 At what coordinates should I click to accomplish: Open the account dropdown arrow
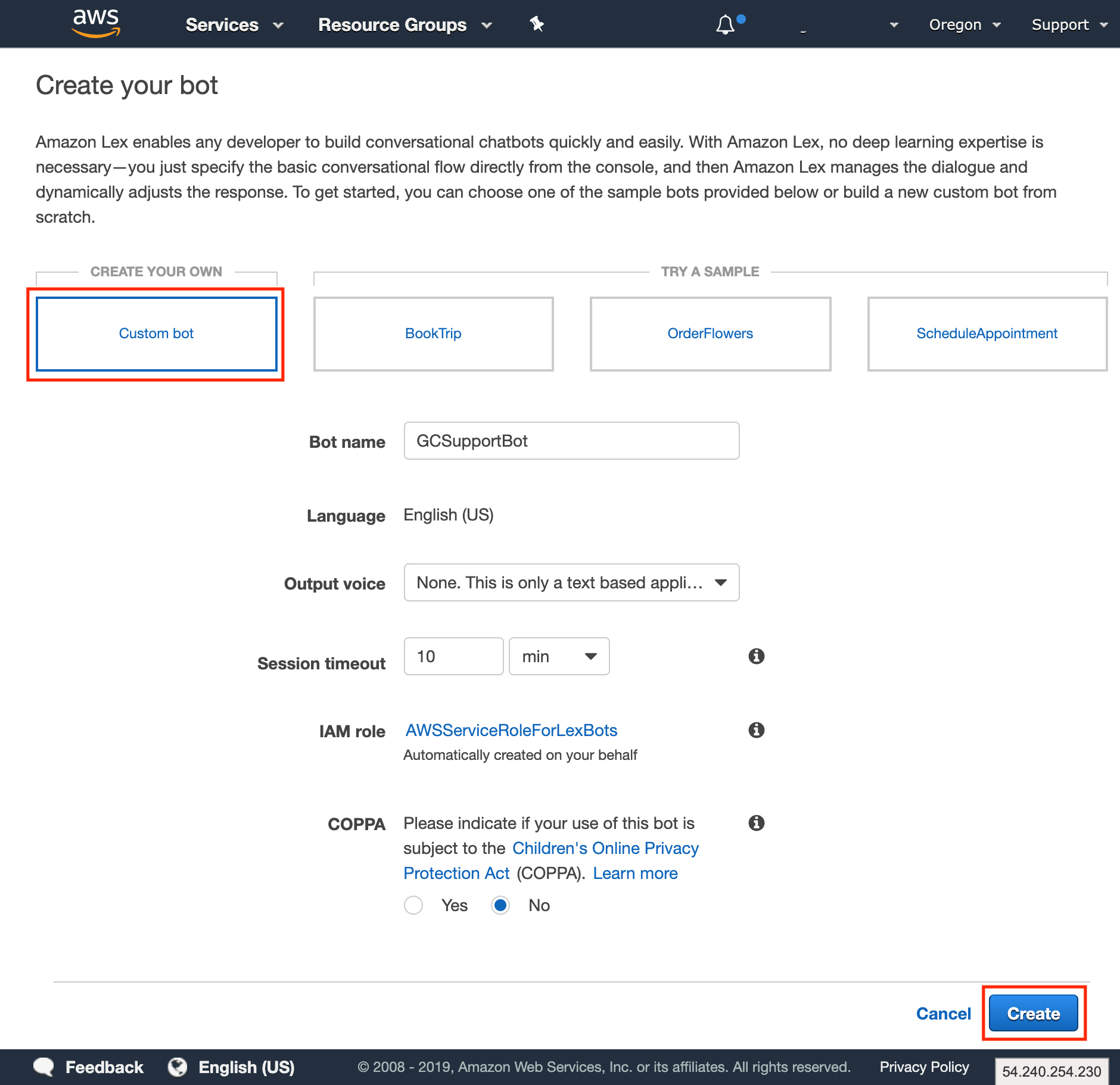click(894, 24)
